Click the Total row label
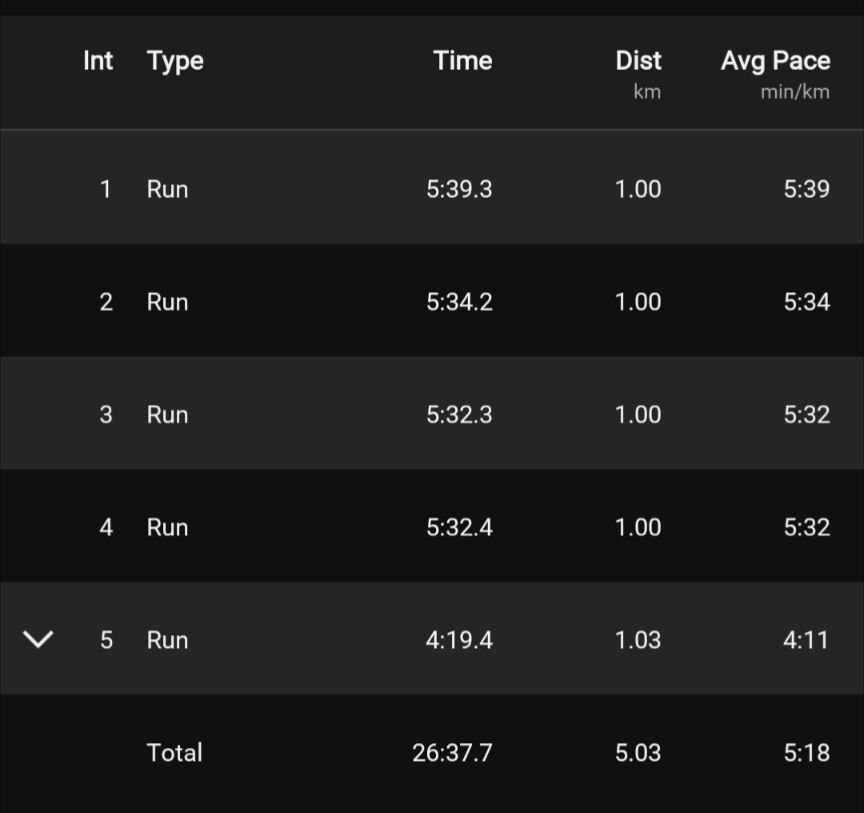This screenshot has height=813, width=864. coord(174,753)
